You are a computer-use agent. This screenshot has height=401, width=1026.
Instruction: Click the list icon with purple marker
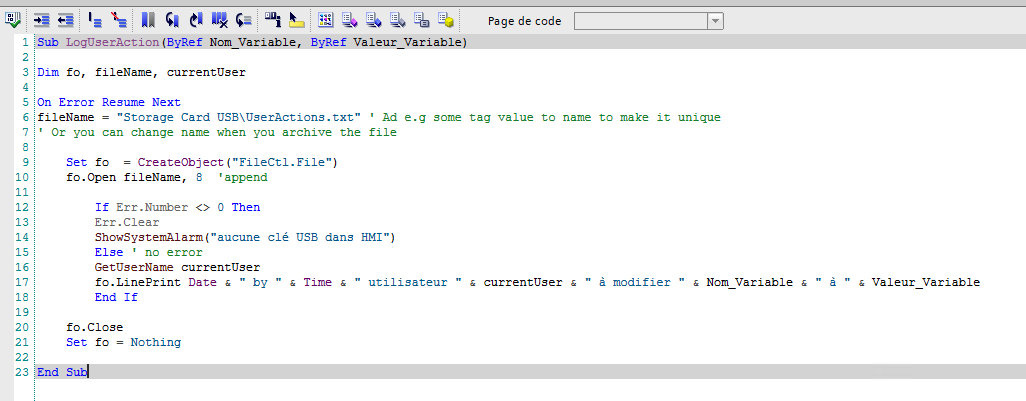click(349, 19)
